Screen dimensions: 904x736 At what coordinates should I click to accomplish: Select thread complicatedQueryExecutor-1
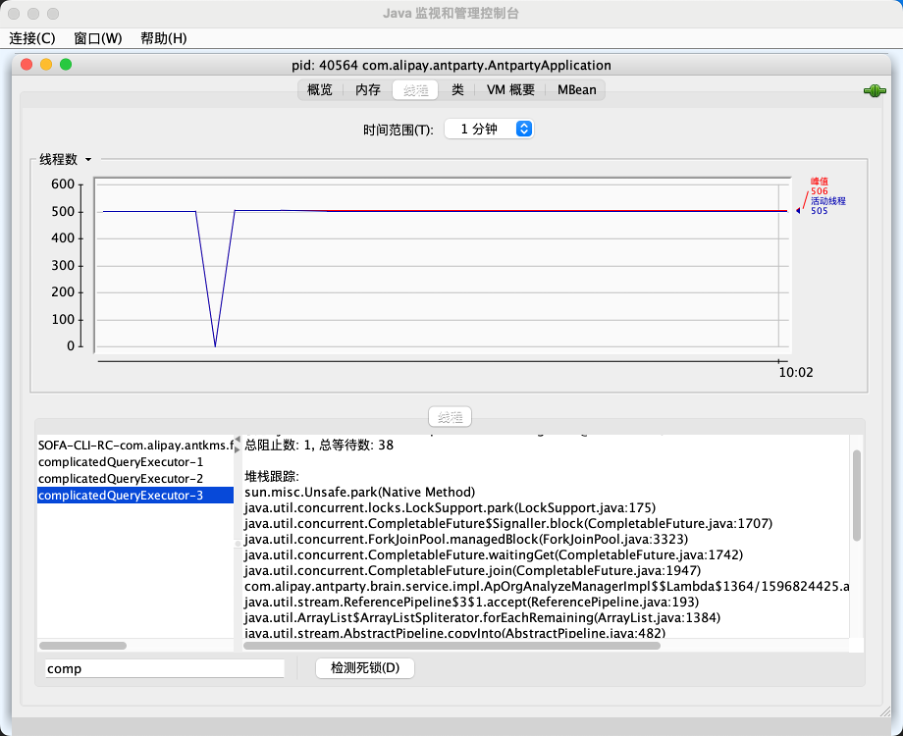[x=135, y=462]
